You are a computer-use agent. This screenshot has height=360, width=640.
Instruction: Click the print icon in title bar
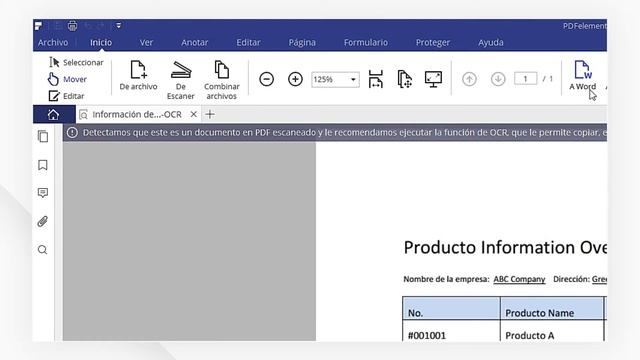(x=72, y=26)
